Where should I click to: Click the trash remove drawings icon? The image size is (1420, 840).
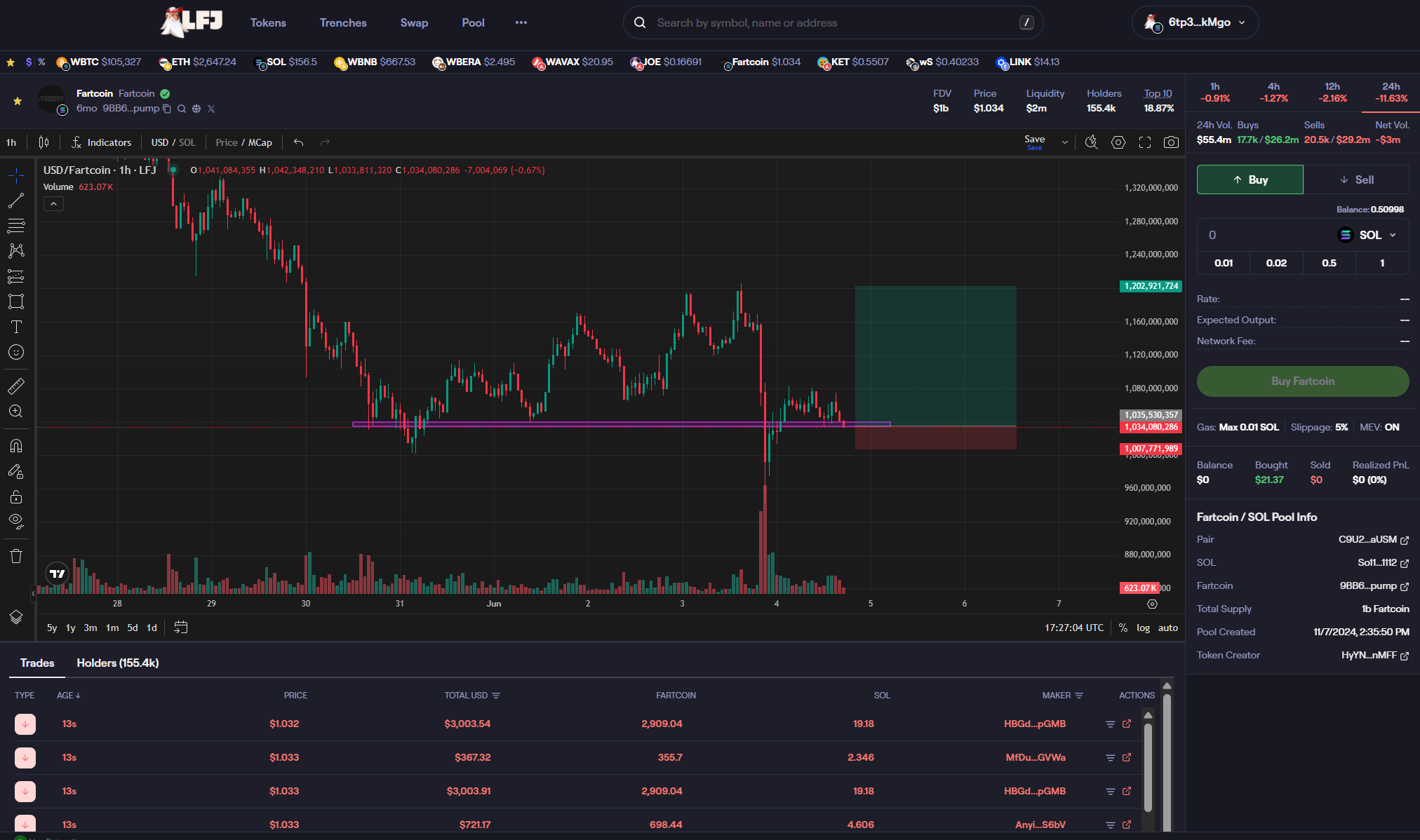pyautogui.click(x=15, y=556)
